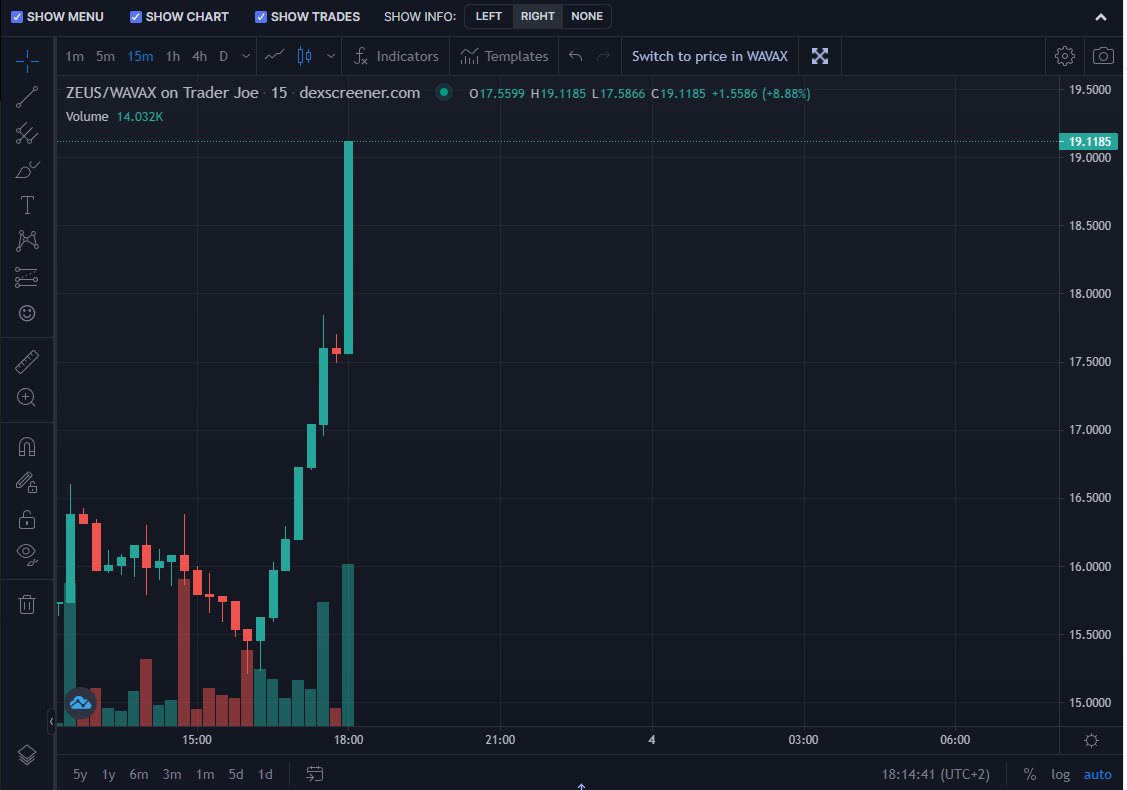Open prediction and measurement tools
1127x790 pixels.
pos(27,277)
